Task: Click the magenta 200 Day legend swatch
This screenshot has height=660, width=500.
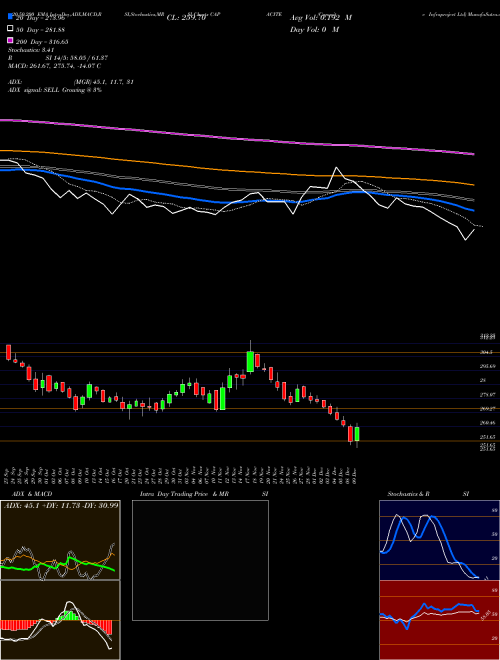Action: click(x=10, y=41)
